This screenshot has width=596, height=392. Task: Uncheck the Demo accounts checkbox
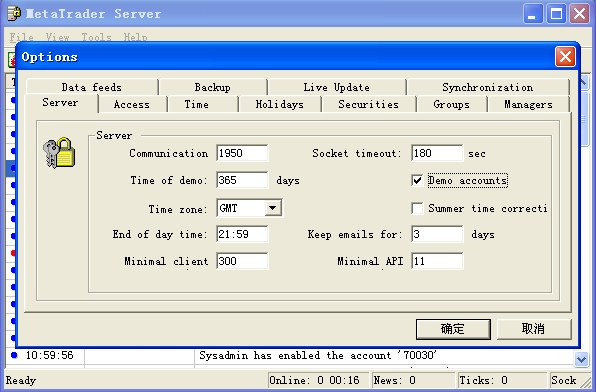pyautogui.click(x=417, y=180)
